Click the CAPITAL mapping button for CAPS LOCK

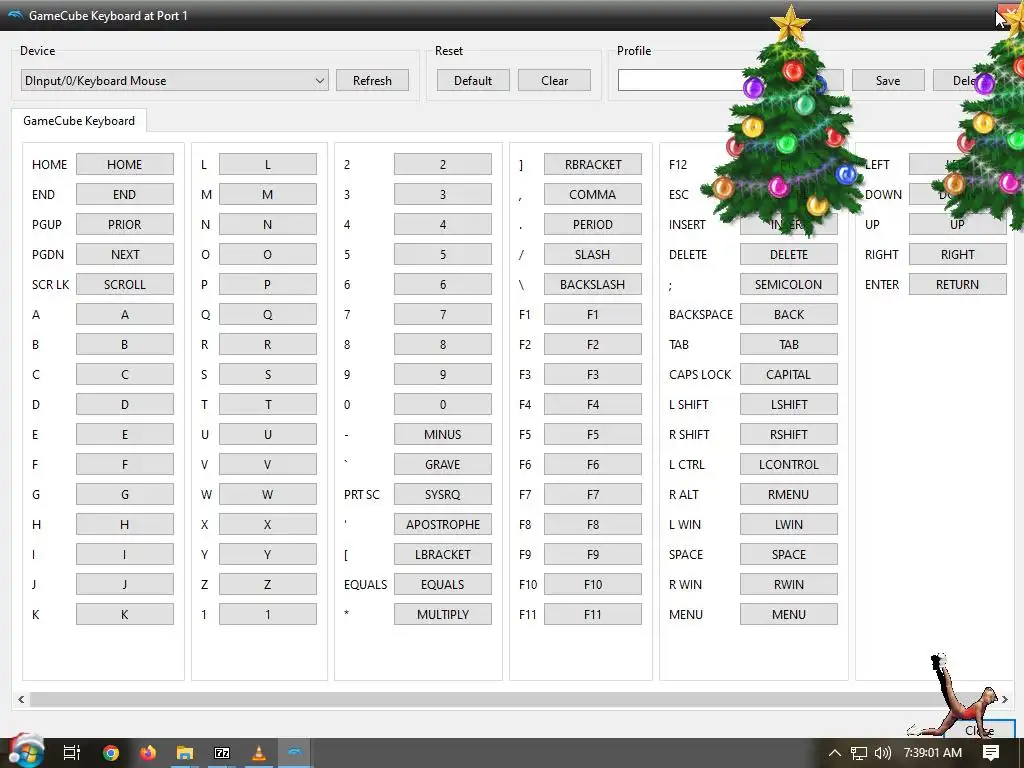point(789,375)
